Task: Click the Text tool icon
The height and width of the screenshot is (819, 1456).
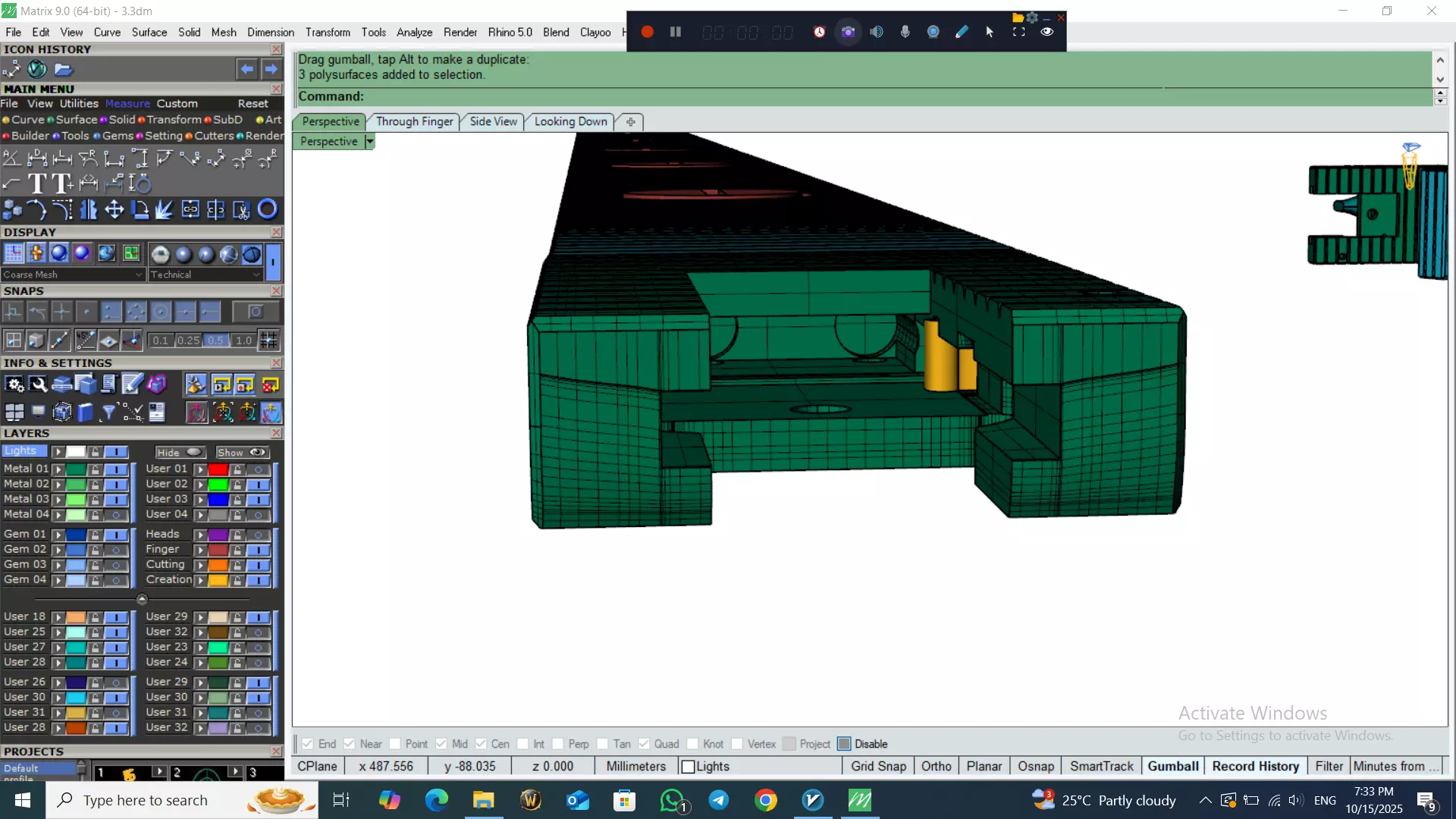Action: click(x=36, y=184)
